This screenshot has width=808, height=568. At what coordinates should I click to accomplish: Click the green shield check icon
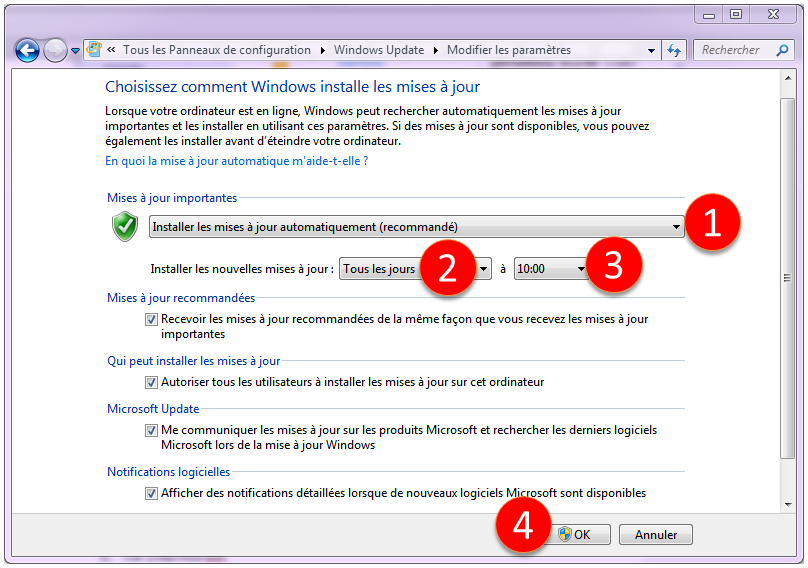pos(125,226)
